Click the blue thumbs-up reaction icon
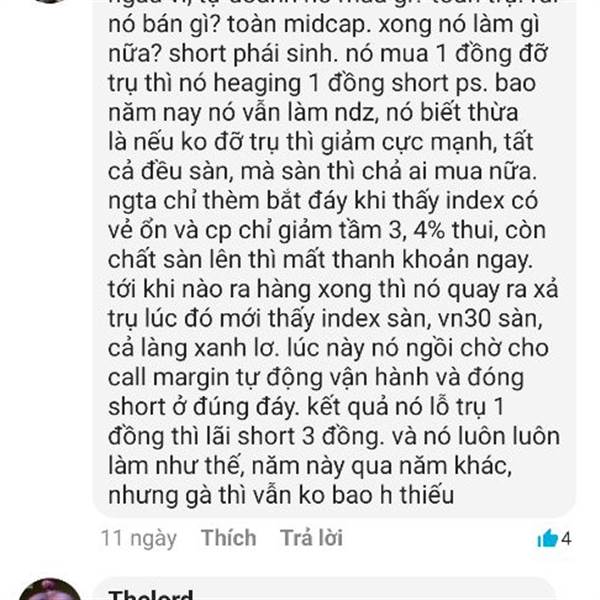 pos(547,538)
